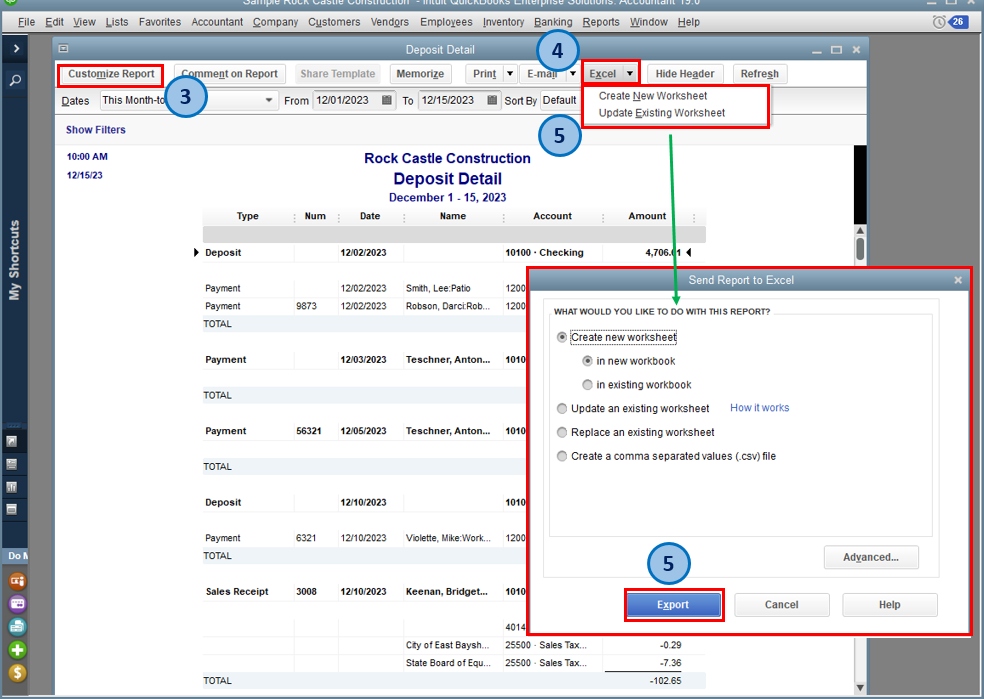Click the Refresh button

759,74
